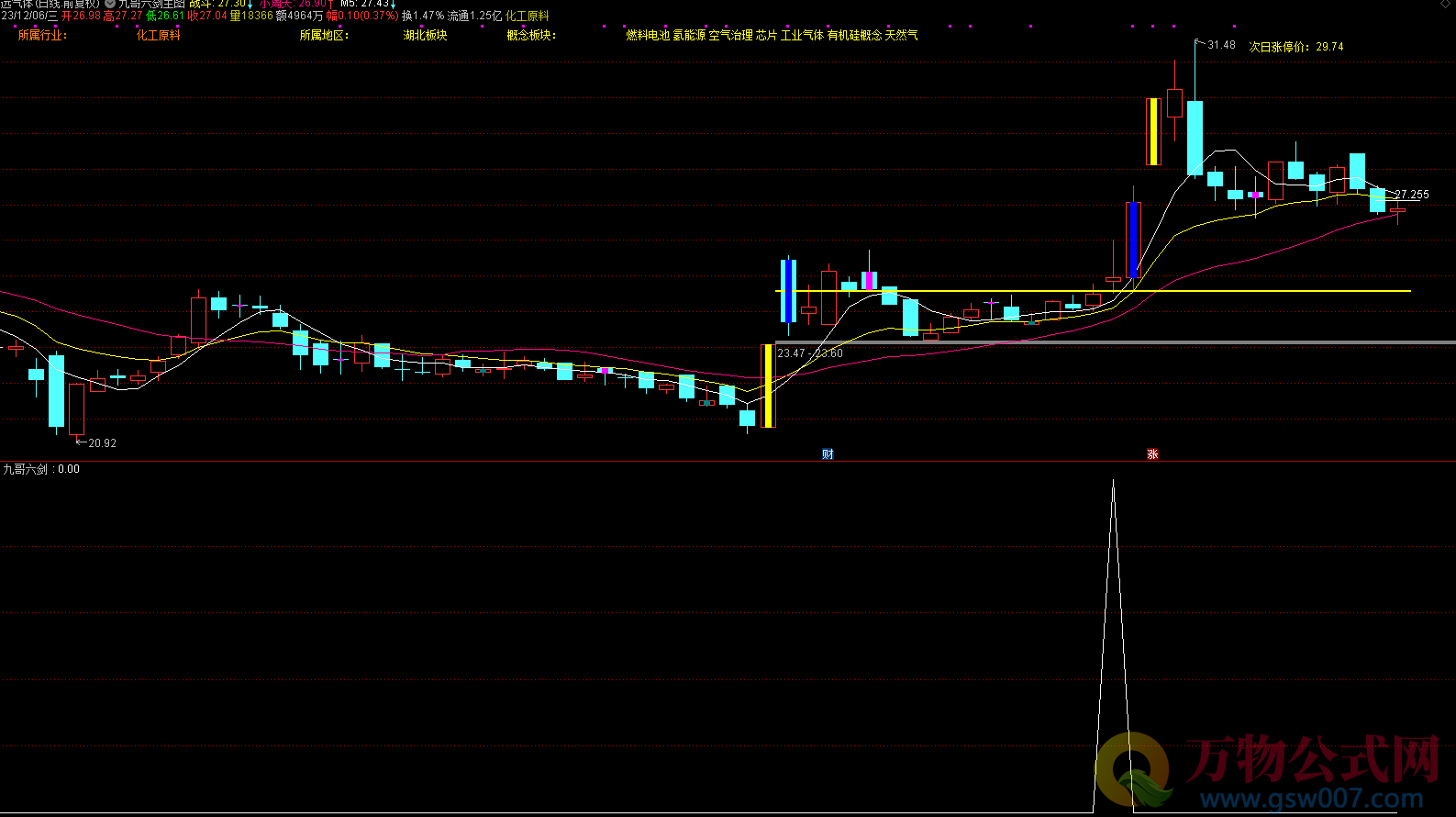
Task: Click the close price 收27.04
Action: coord(207,16)
